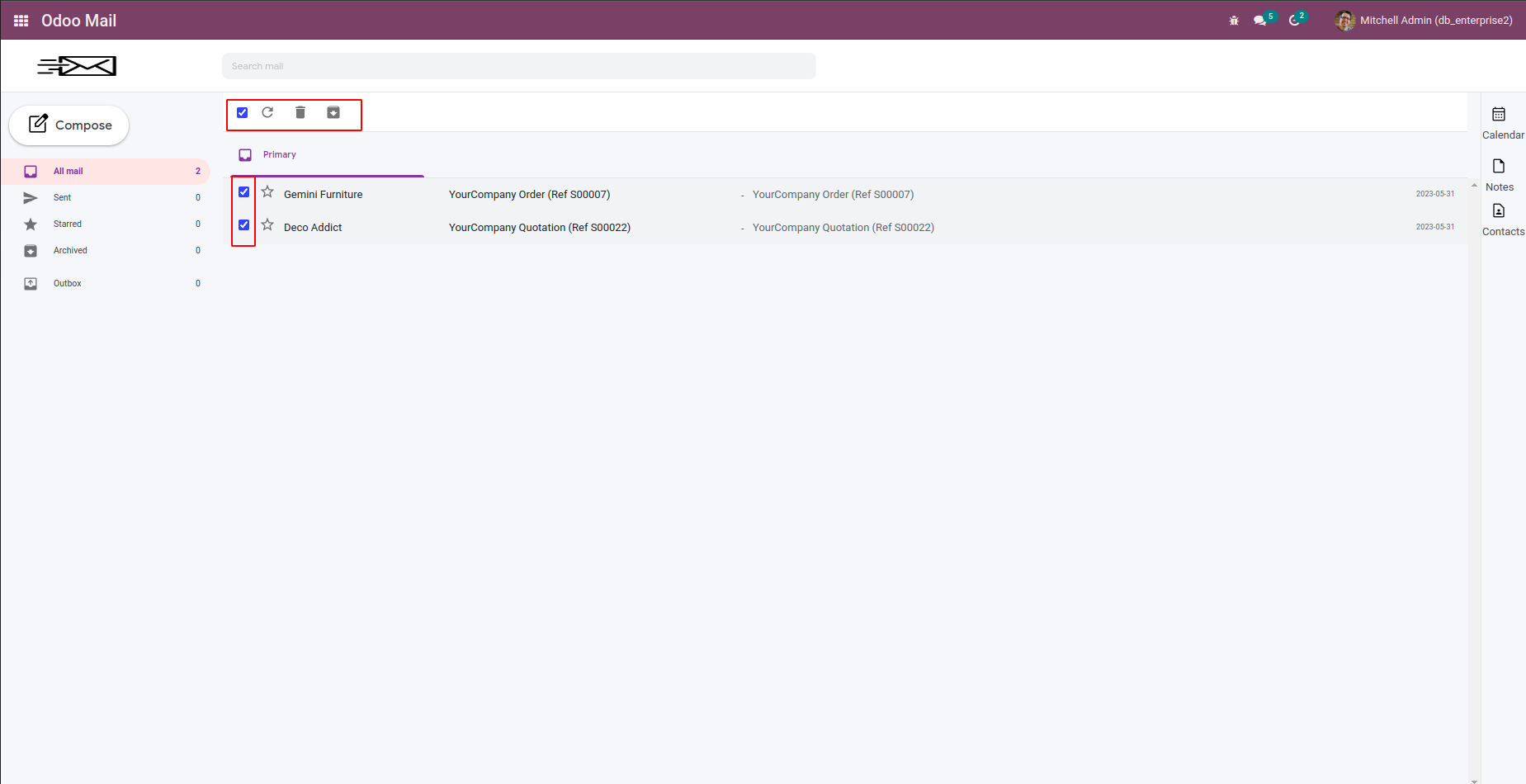Open the Outbox folder
This screenshot has height=784, width=1526.
coord(106,284)
